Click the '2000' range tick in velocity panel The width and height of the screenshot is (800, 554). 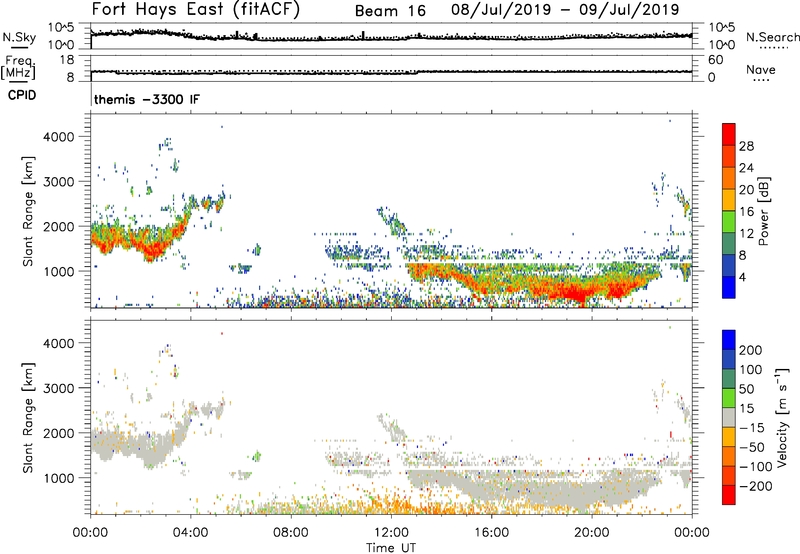pos(59,433)
